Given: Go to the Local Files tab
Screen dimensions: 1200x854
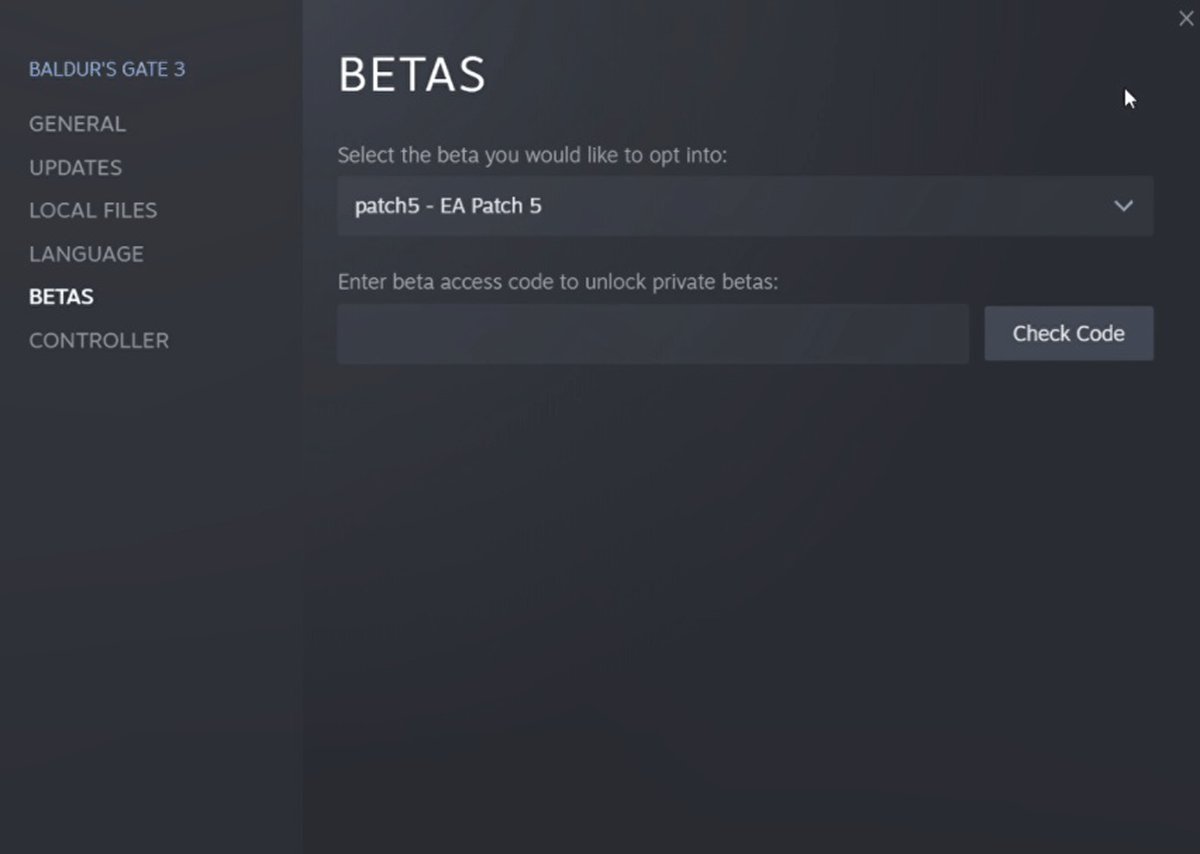Looking at the screenshot, I should (93, 210).
